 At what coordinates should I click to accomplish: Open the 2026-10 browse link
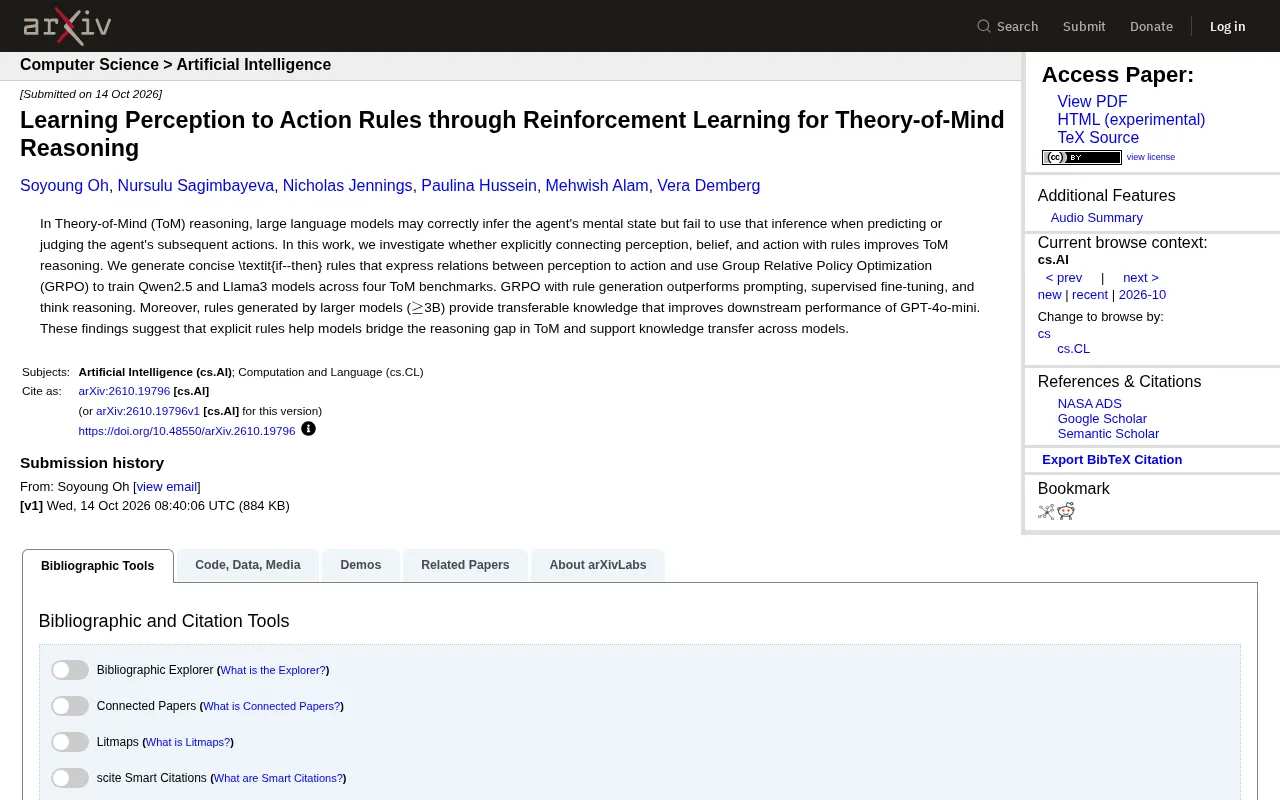[x=1142, y=295]
